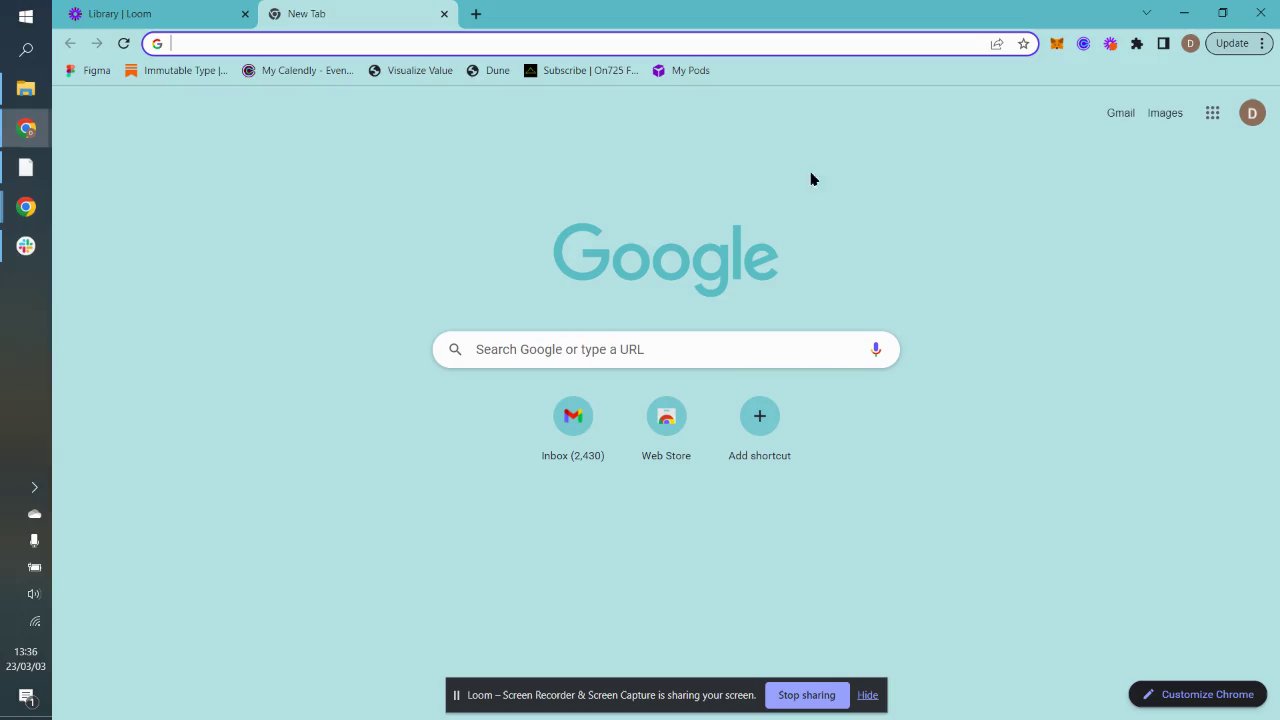The image size is (1280, 720).
Task: Open File Explorer from the taskbar
Action: [x=26, y=89]
